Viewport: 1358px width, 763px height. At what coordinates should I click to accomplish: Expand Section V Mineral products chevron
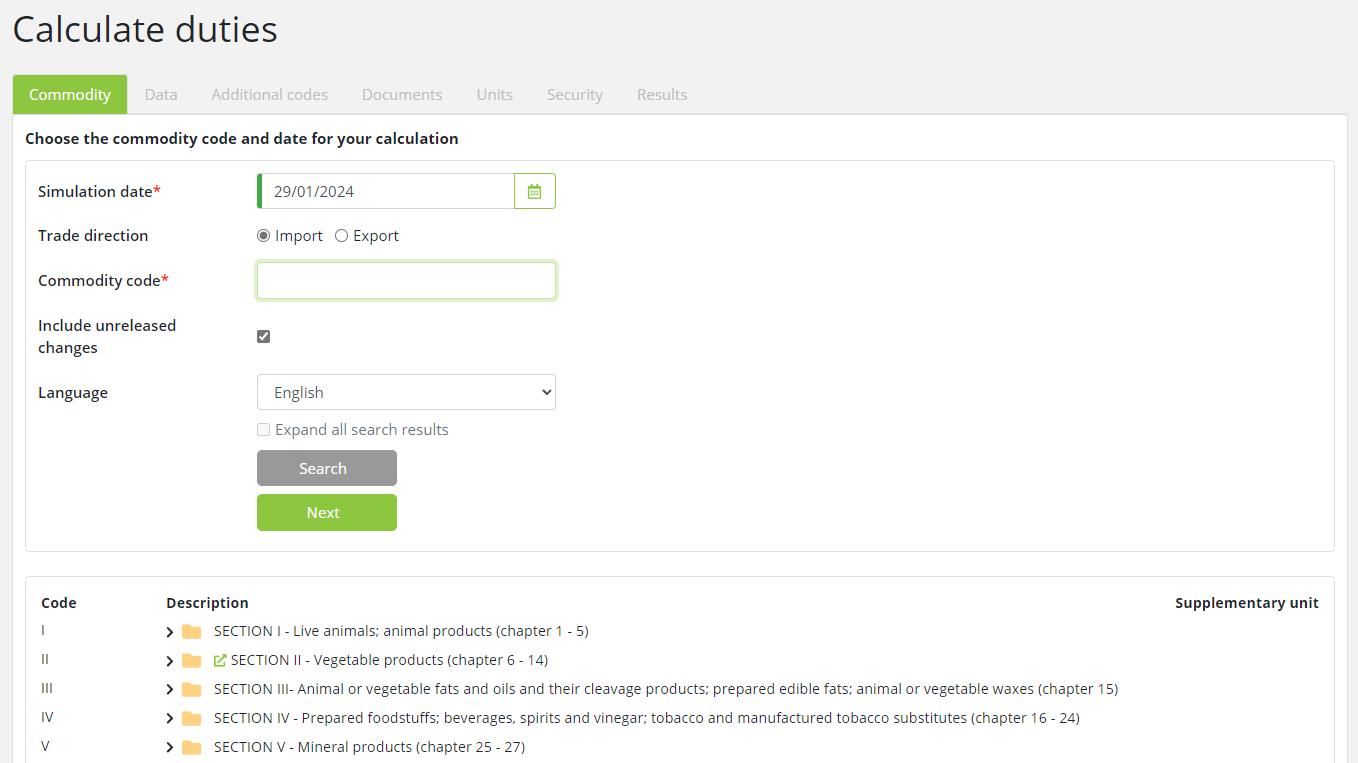[170, 747]
